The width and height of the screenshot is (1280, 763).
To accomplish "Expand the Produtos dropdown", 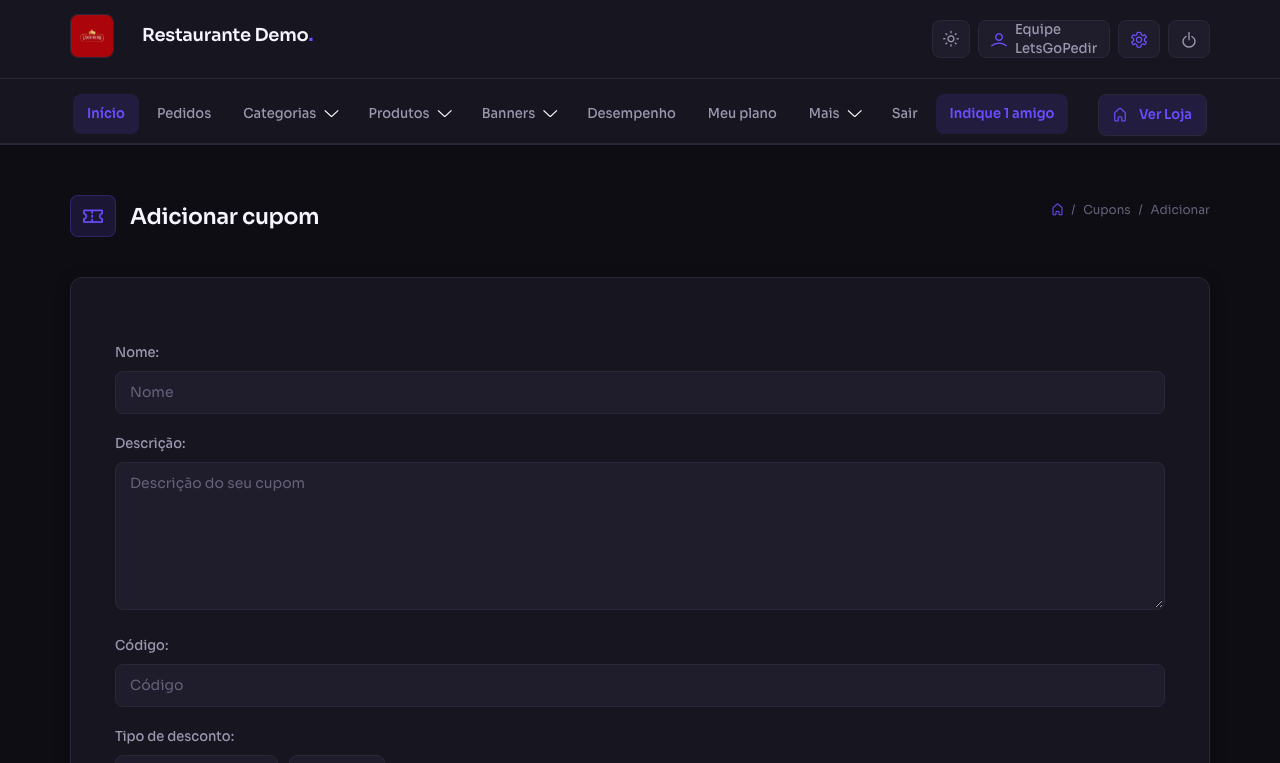I will point(410,114).
